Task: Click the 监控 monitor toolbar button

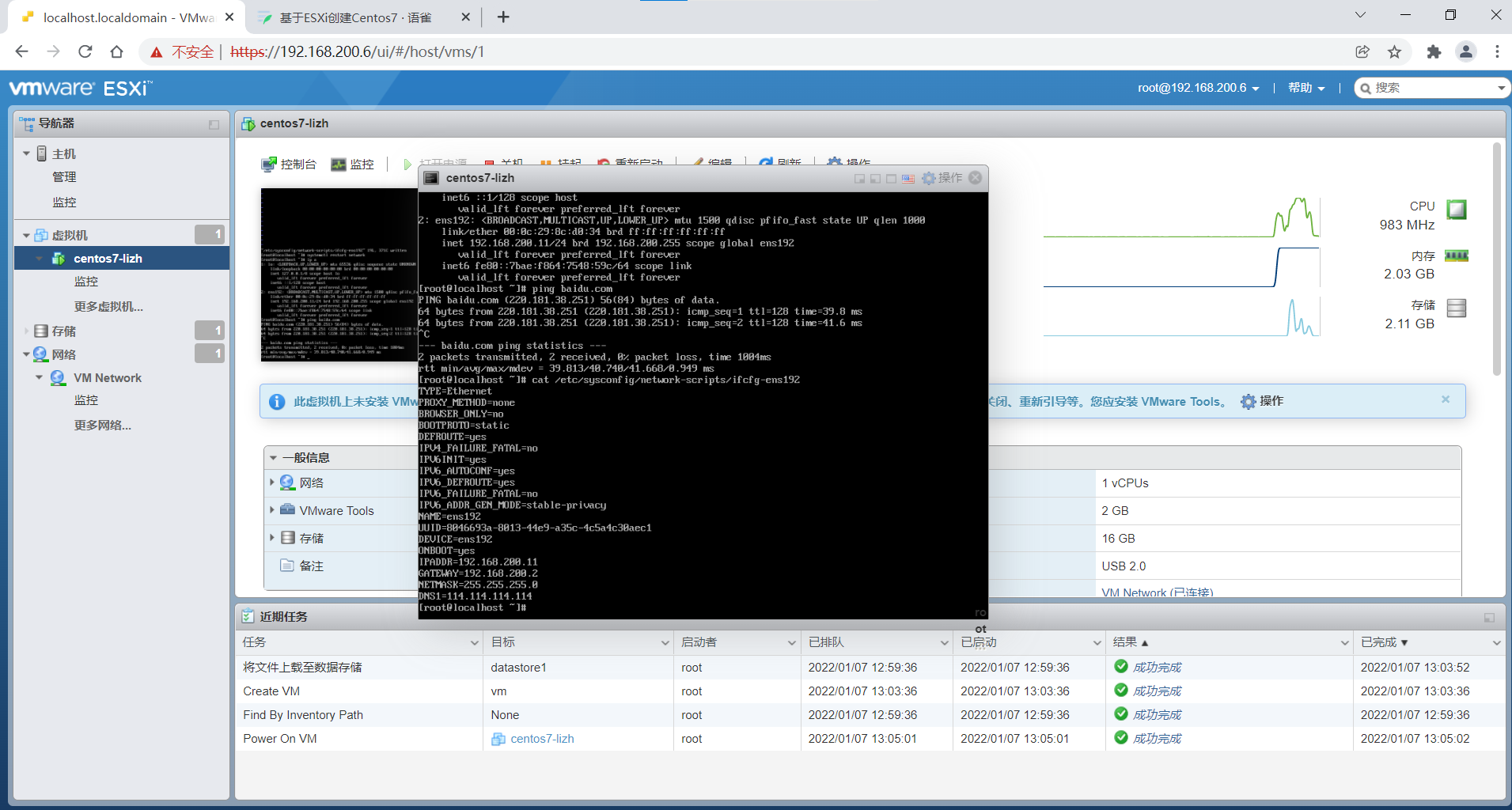Action: 353,164
